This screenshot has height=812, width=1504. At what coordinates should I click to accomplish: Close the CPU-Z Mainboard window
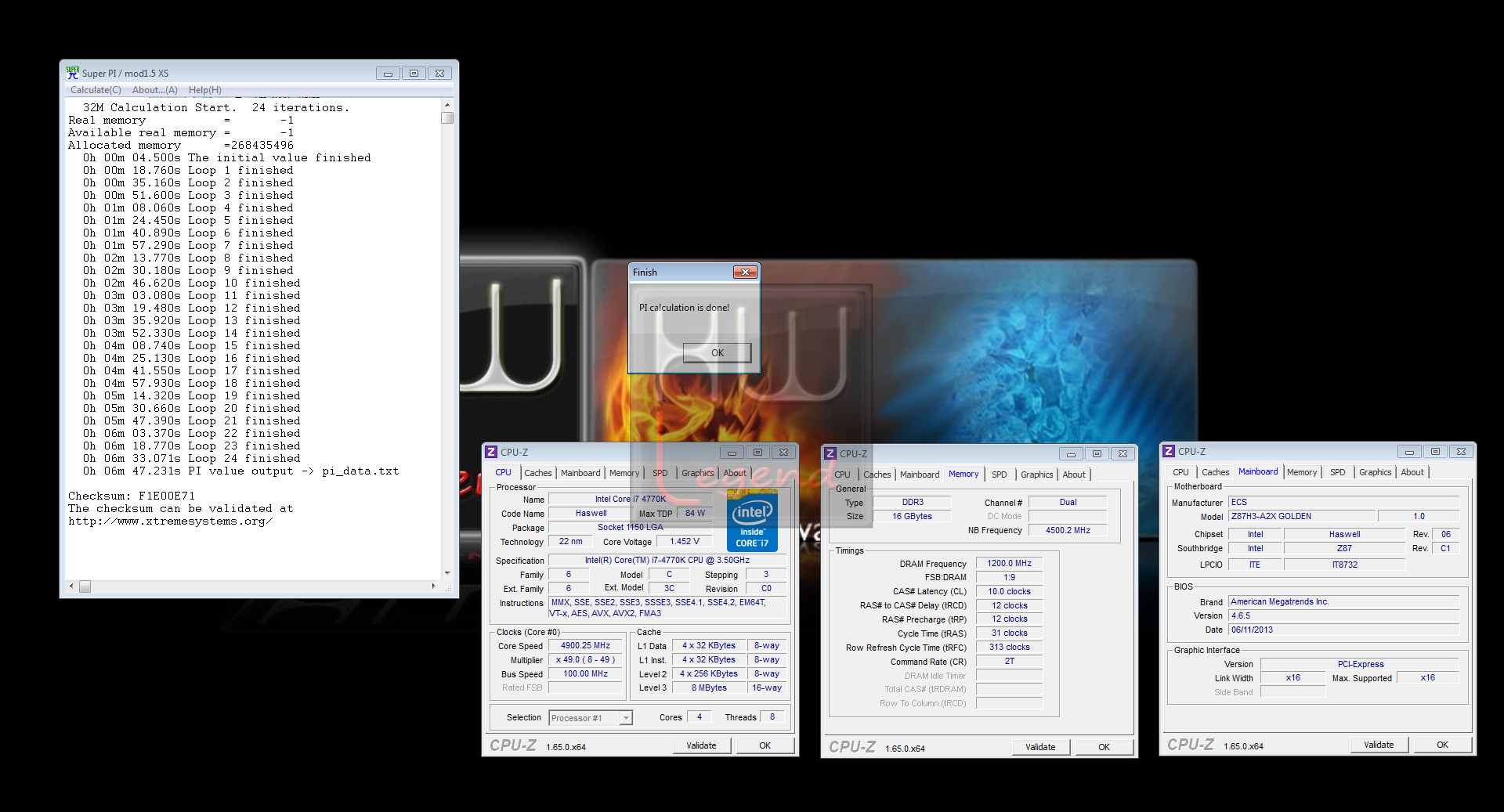pyautogui.click(x=1461, y=452)
